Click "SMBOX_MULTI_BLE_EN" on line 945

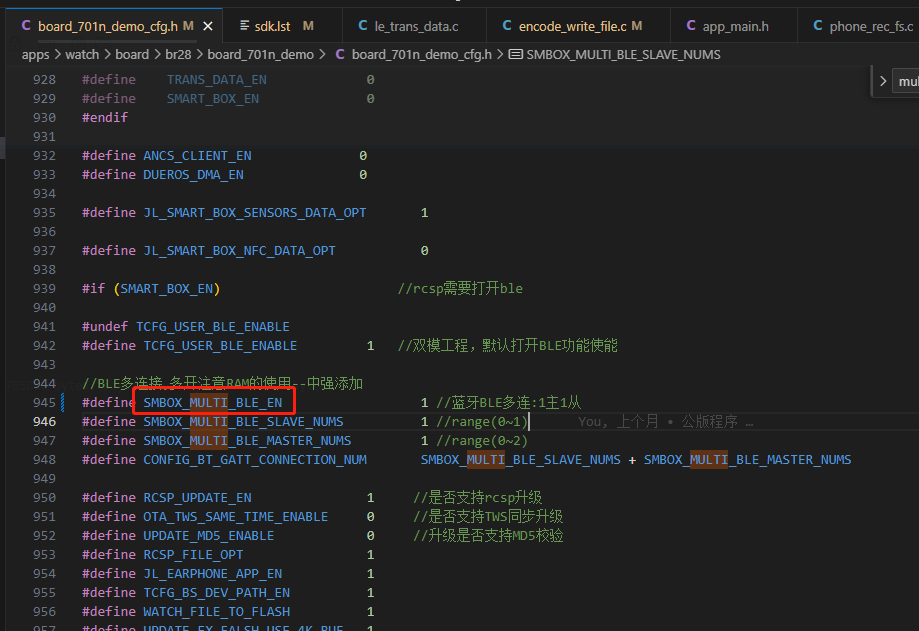click(213, 403)
